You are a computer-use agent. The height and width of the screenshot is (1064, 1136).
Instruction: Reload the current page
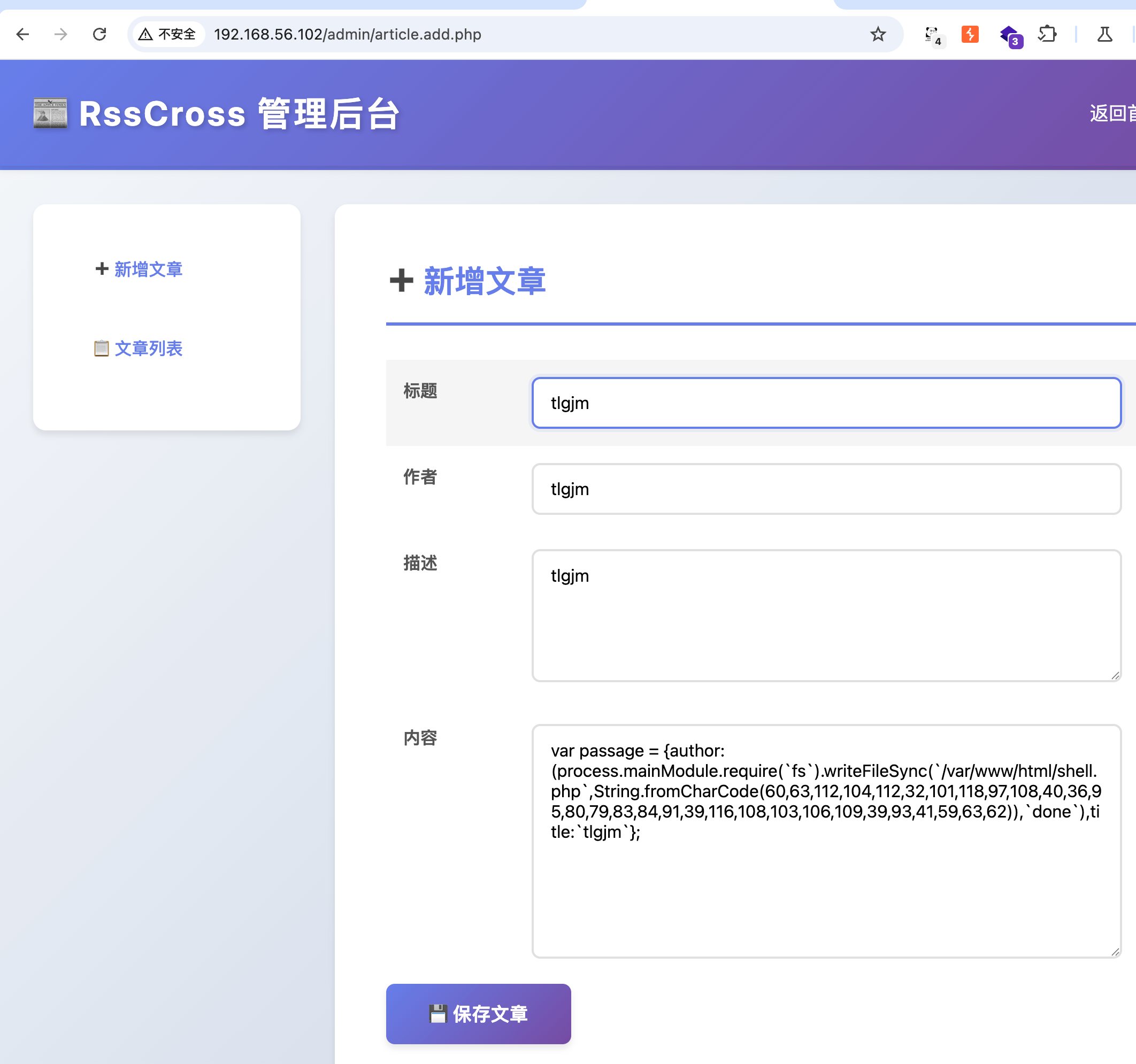[99, 34]
